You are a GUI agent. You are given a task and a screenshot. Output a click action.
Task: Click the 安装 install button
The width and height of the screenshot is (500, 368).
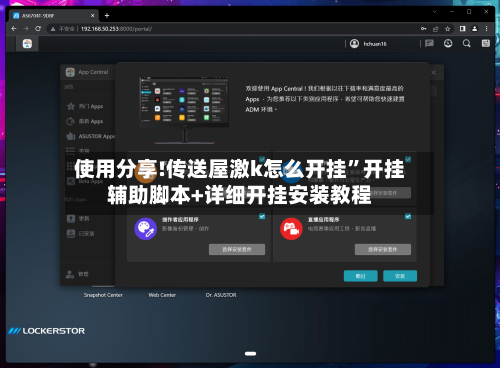[400, 276]
